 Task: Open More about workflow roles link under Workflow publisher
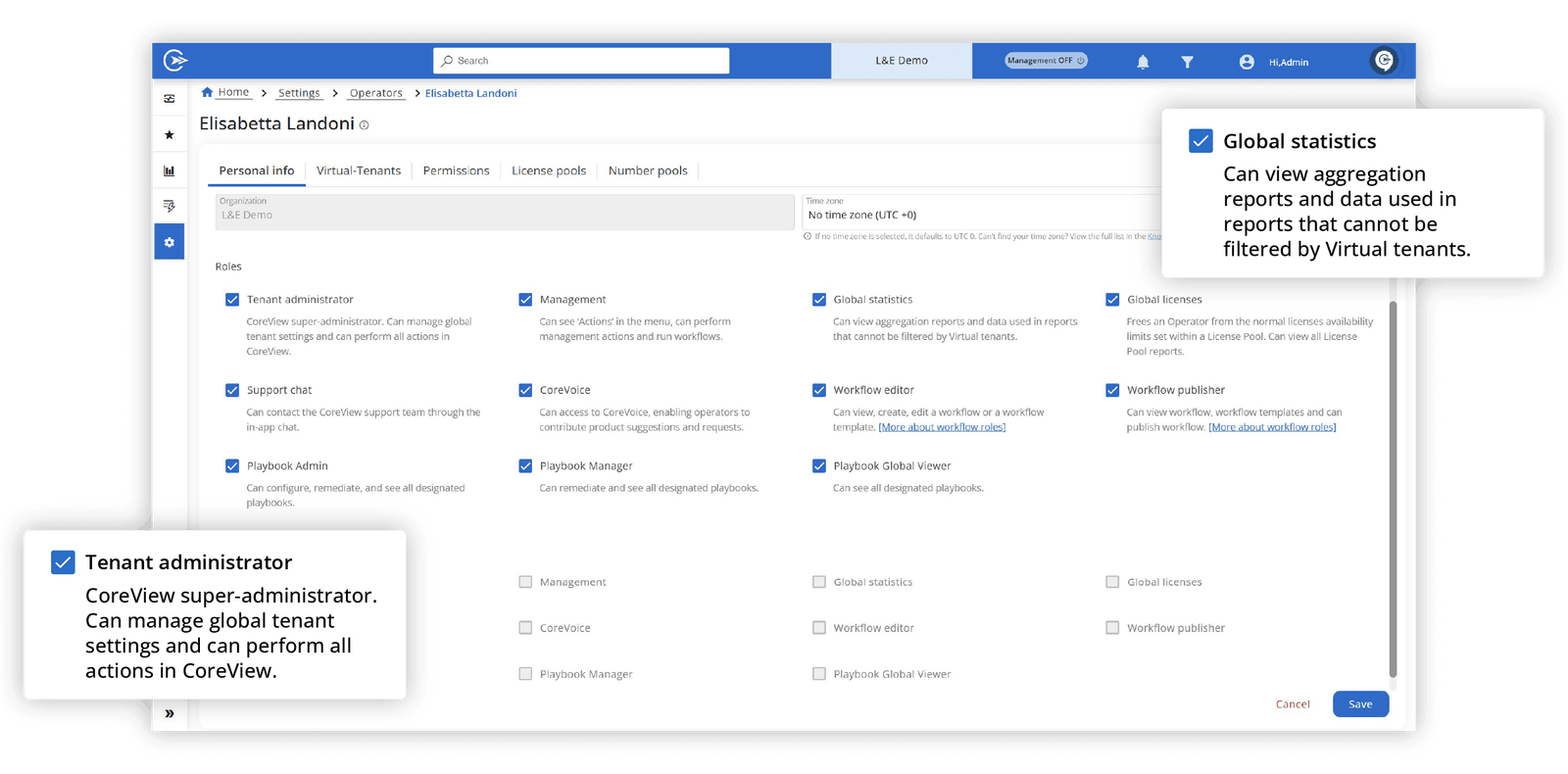coord(1272,427)
